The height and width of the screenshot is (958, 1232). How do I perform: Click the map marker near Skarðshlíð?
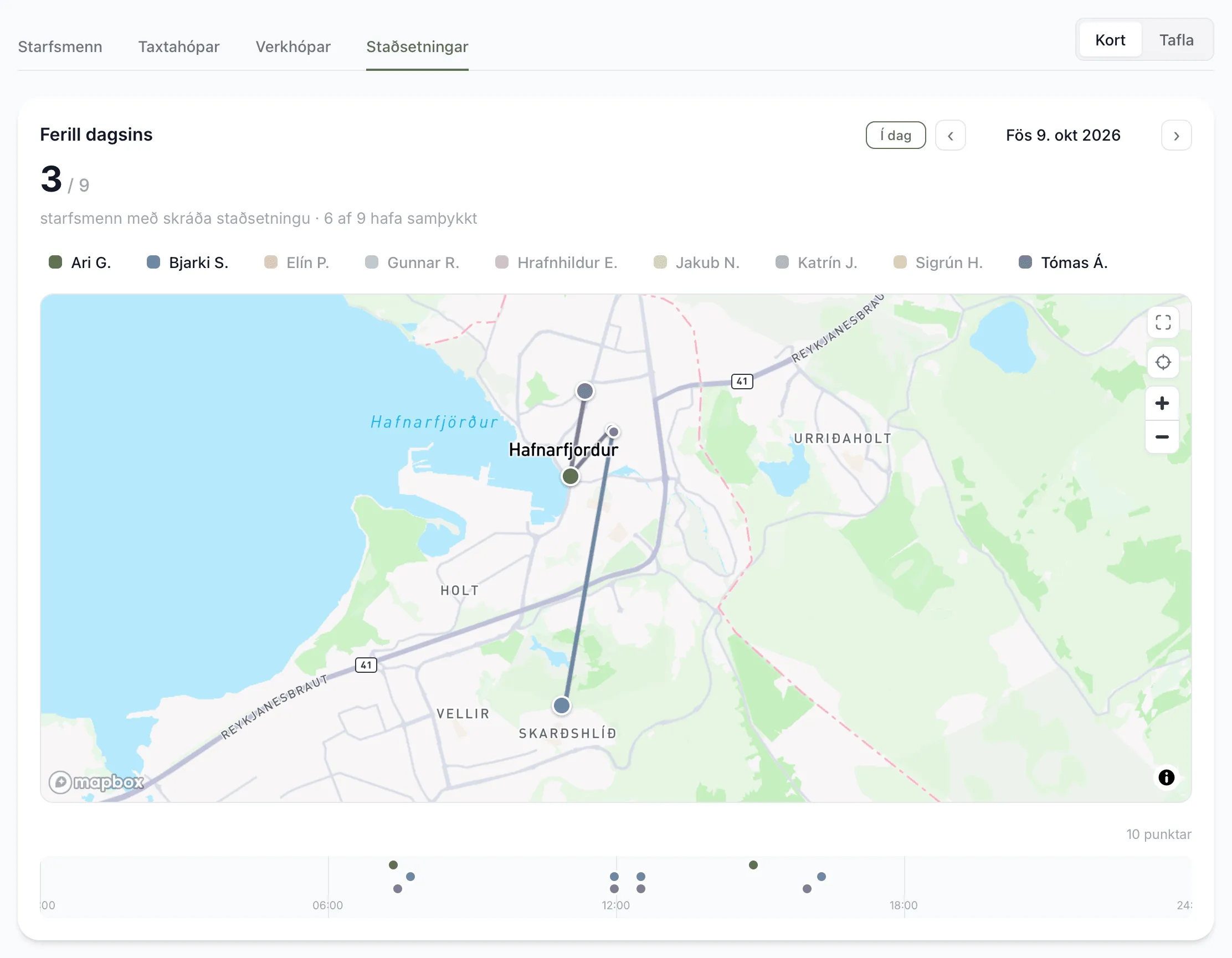(x=561, y=705)
